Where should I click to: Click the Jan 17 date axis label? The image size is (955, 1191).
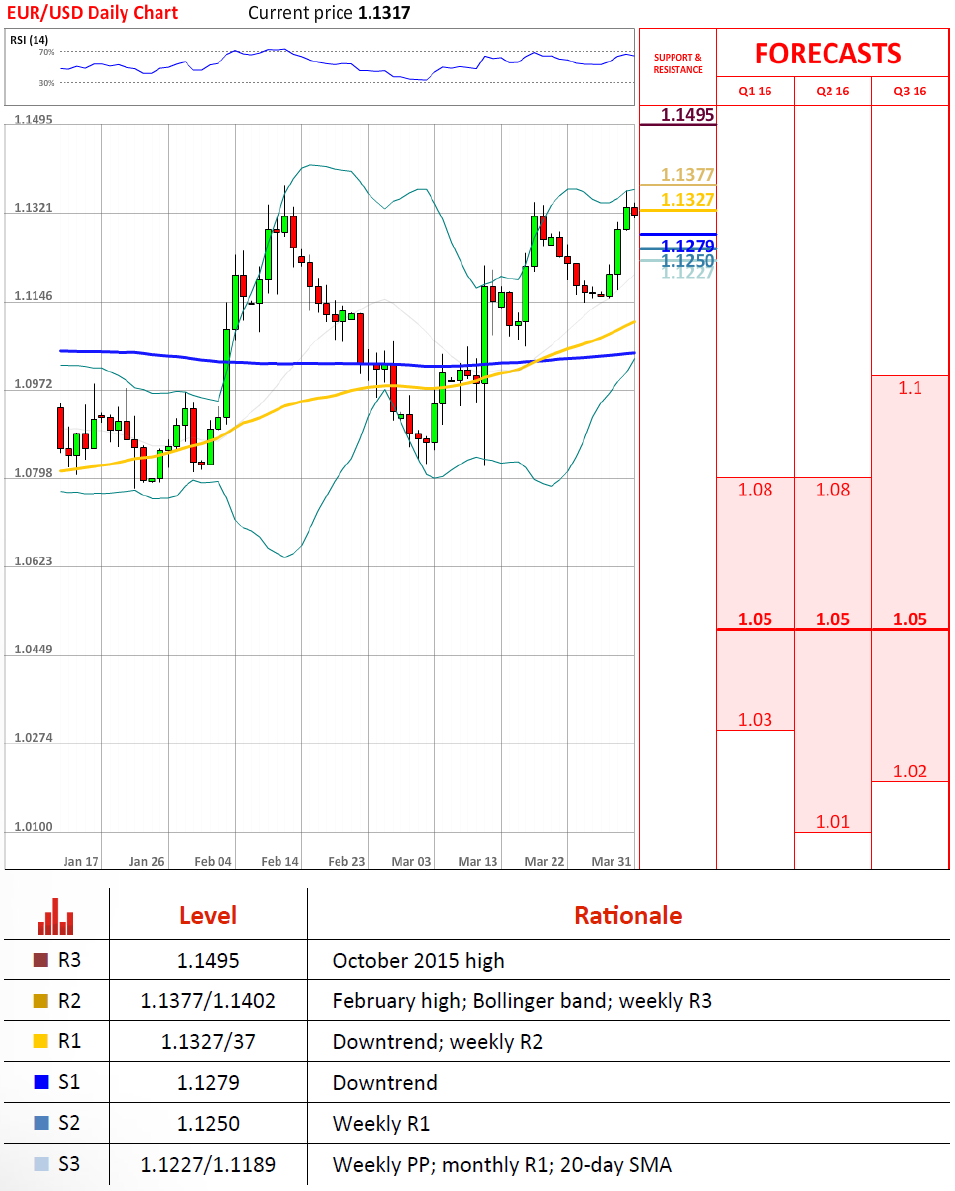[x=81, y=861]
